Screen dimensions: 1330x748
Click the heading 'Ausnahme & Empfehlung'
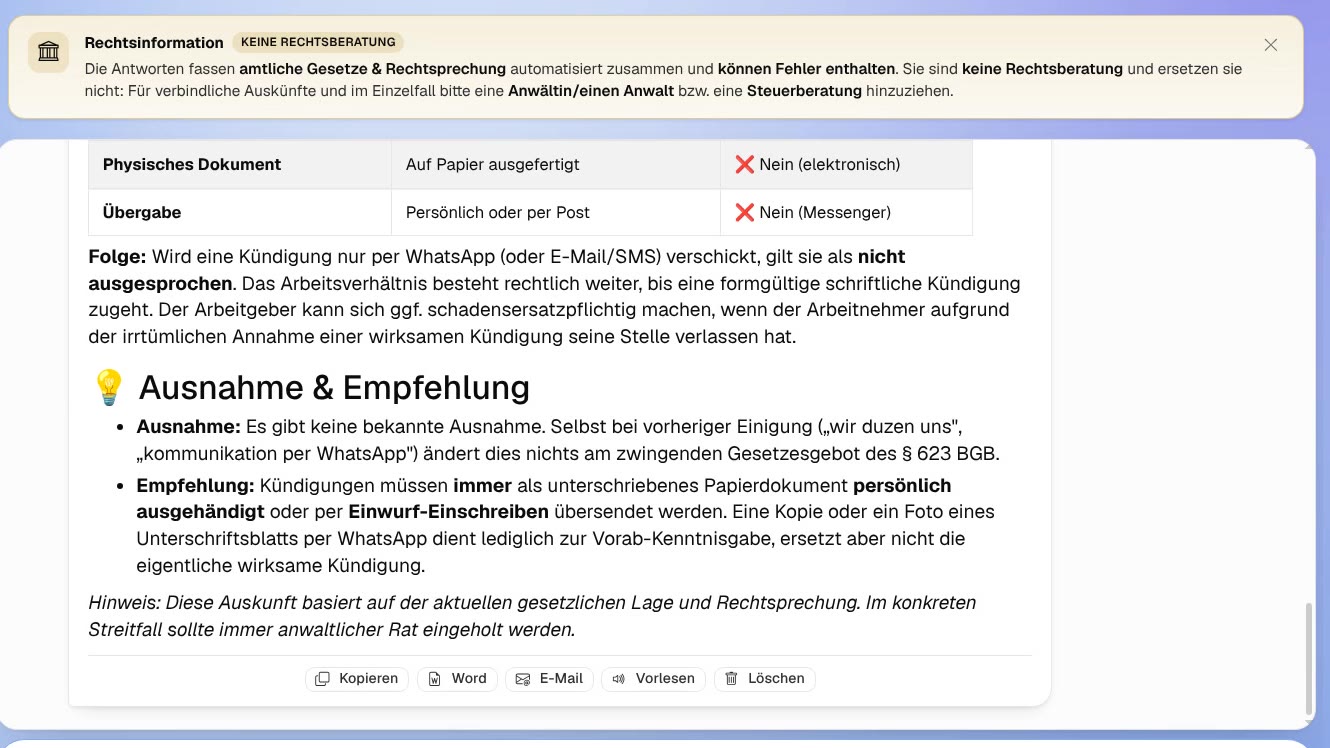pyautogui.click(x=334, y=387)
